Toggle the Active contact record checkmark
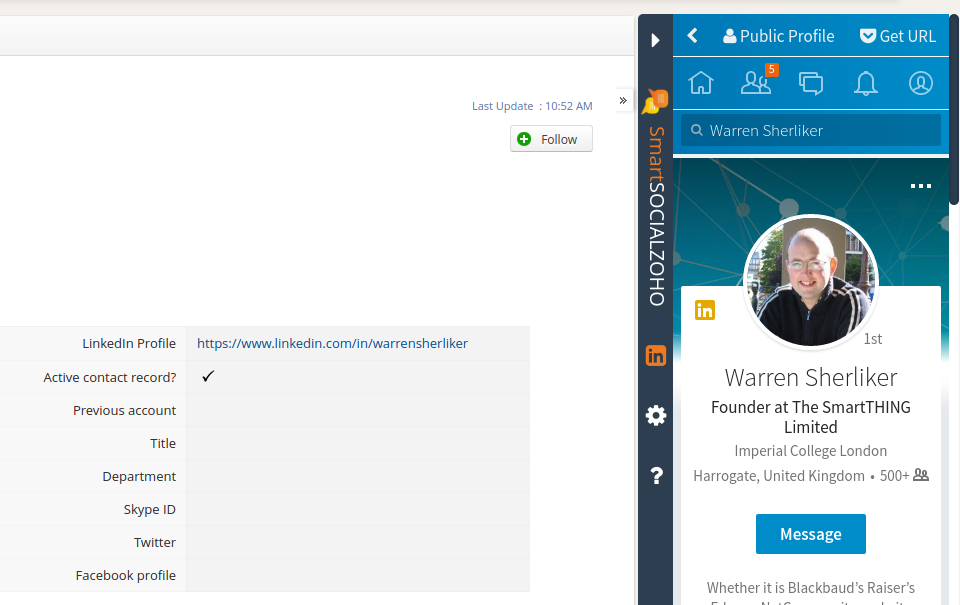Image resolution: width=960 pixels, height=605 pixels. (208, 377)
